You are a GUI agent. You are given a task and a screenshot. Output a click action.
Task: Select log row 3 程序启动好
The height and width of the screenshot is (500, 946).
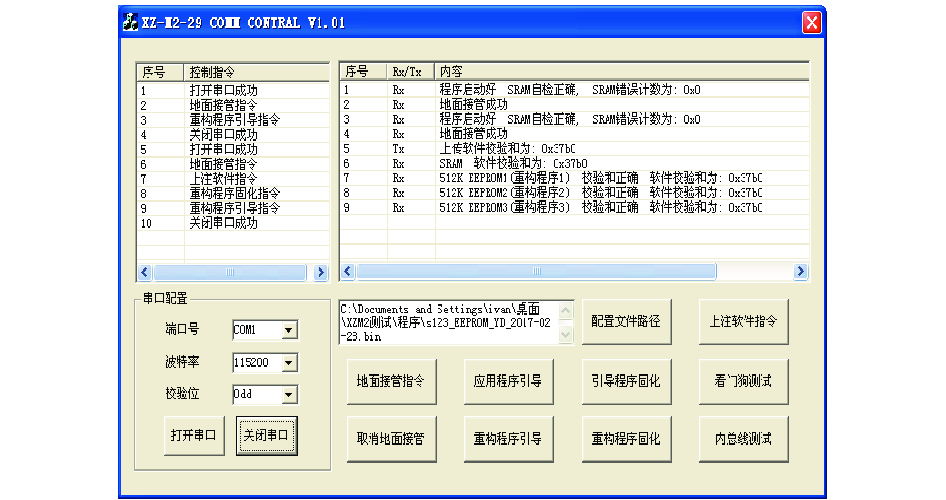574,119
